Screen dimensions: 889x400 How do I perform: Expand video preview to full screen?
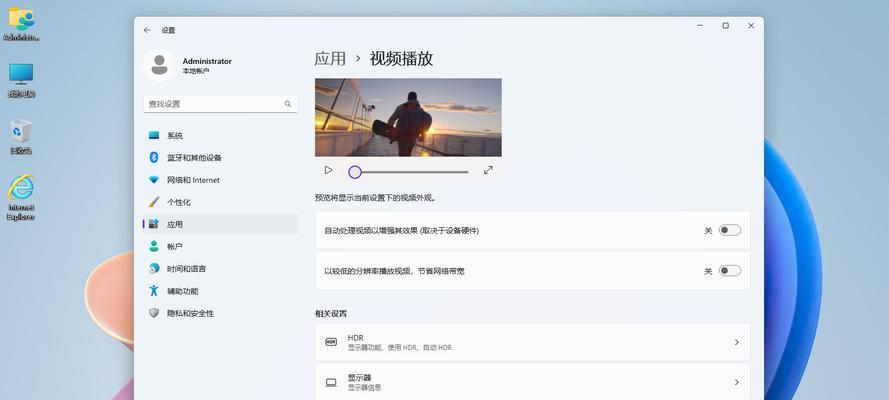tap(488, 170)
